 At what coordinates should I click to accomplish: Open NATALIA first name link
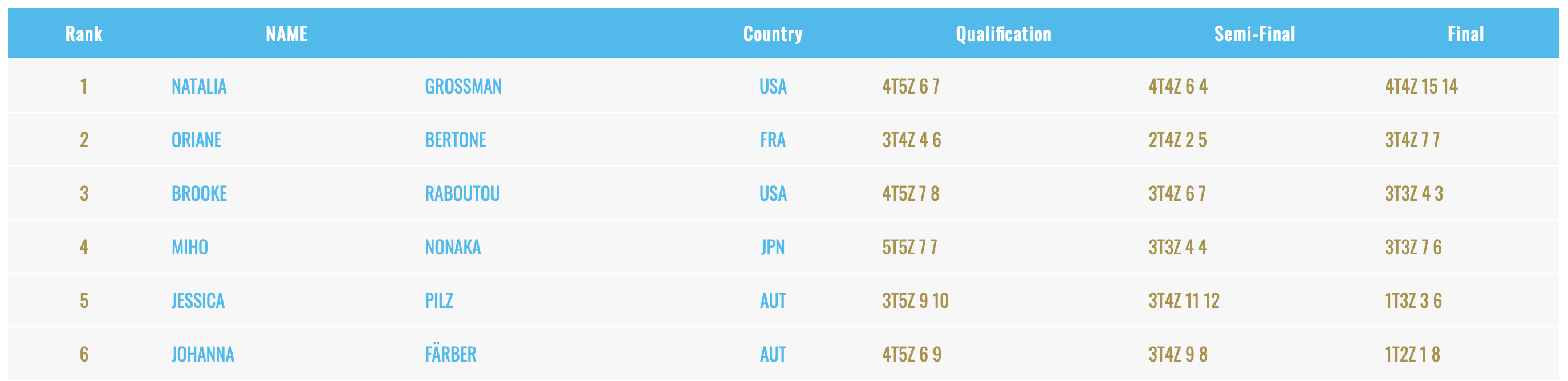click(199, 87)
